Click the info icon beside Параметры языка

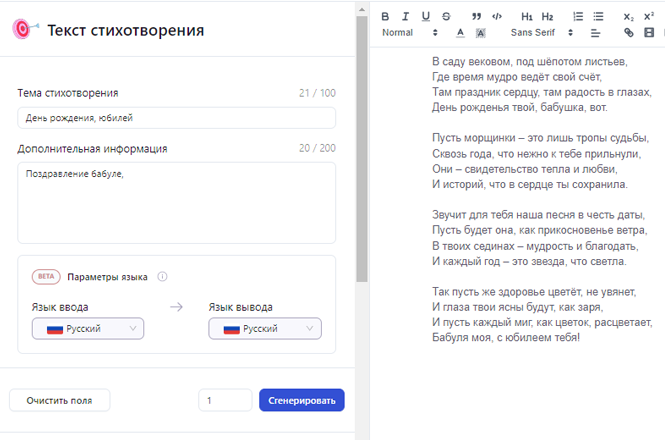(162, 277)
